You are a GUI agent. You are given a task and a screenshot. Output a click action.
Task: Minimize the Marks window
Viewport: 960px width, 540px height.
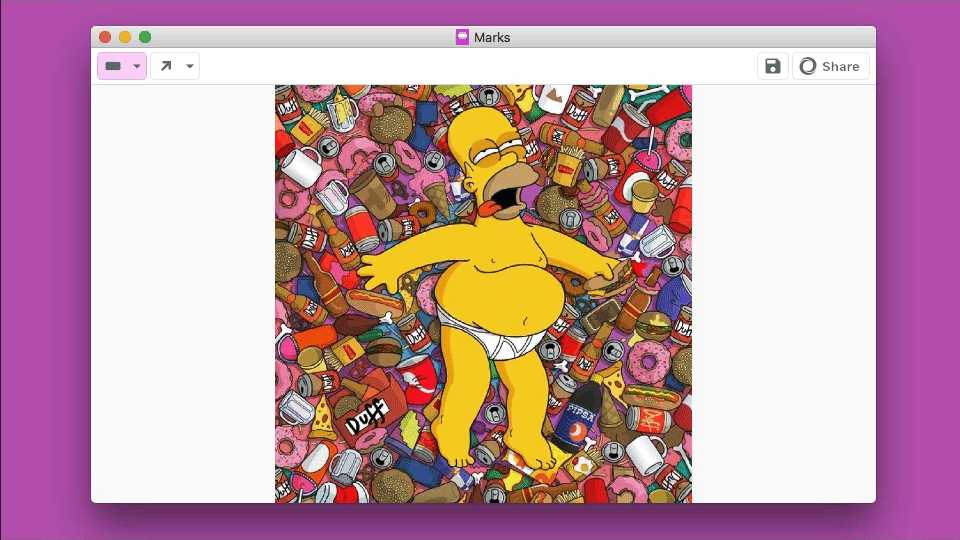pyautogui.click(x=125, y=37)
